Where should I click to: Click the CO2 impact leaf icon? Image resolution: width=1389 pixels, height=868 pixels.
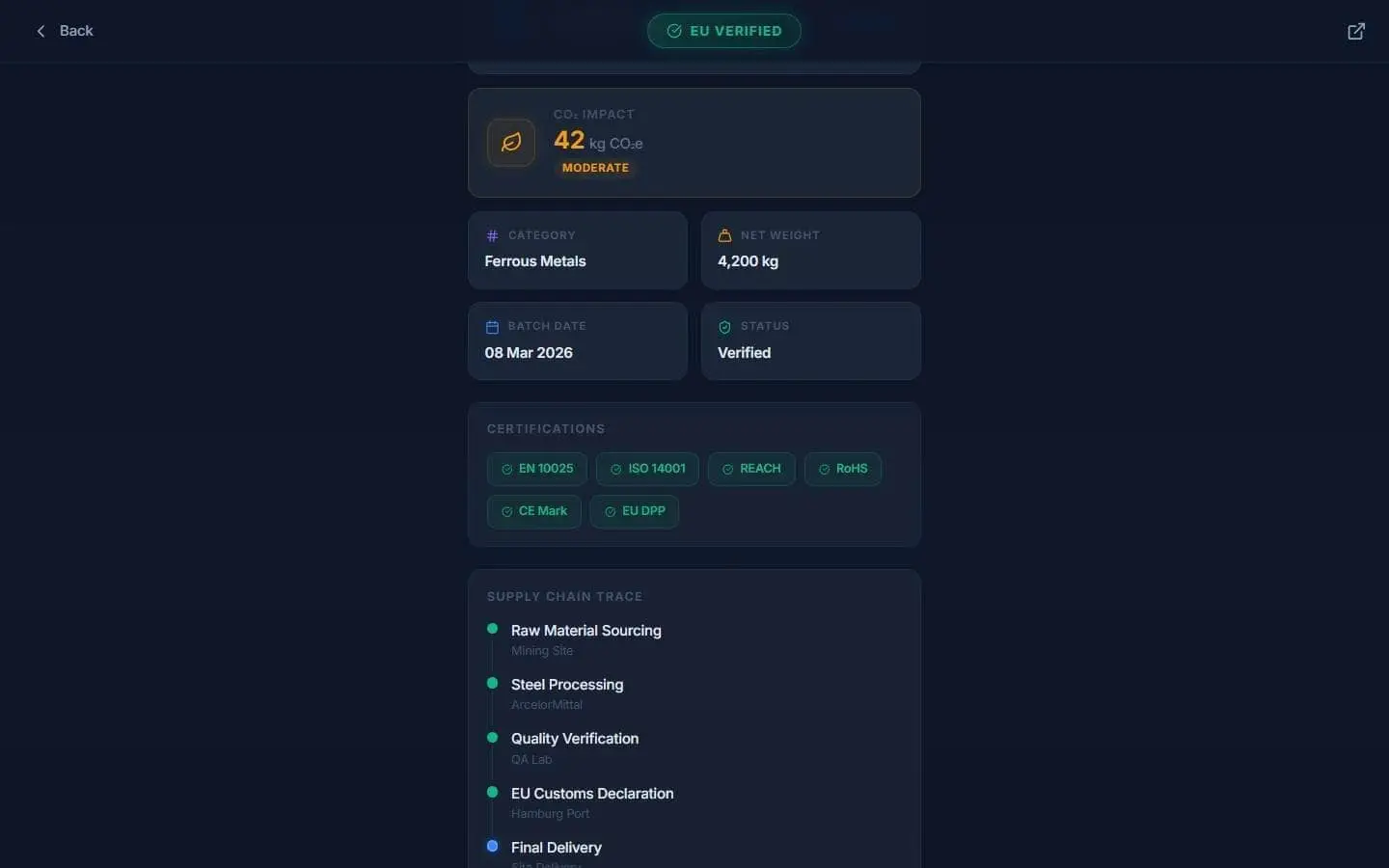[511, 143]
